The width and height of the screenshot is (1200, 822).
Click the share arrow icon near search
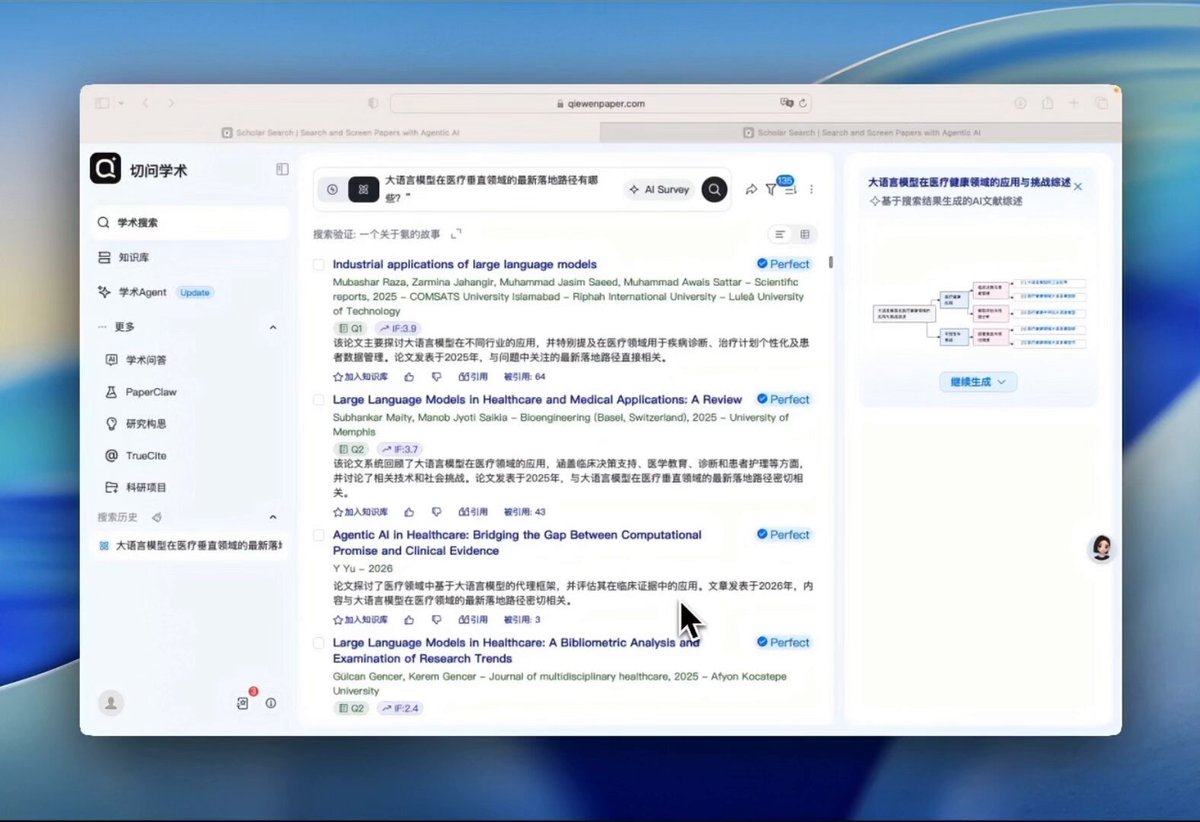tap(751, 189)
